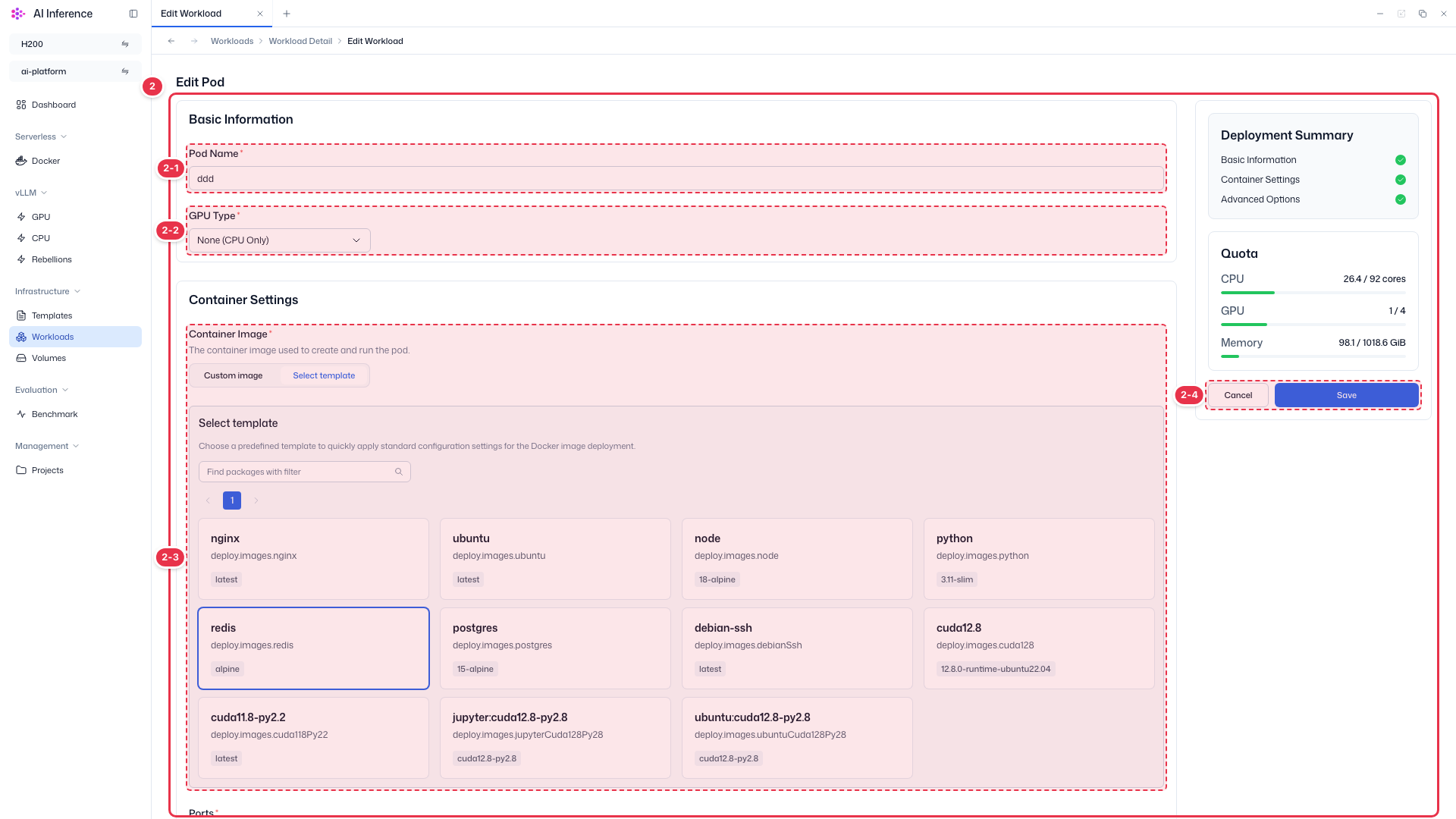Collapse the Evaluation section
1456x819 pixels.
point(42,390)
